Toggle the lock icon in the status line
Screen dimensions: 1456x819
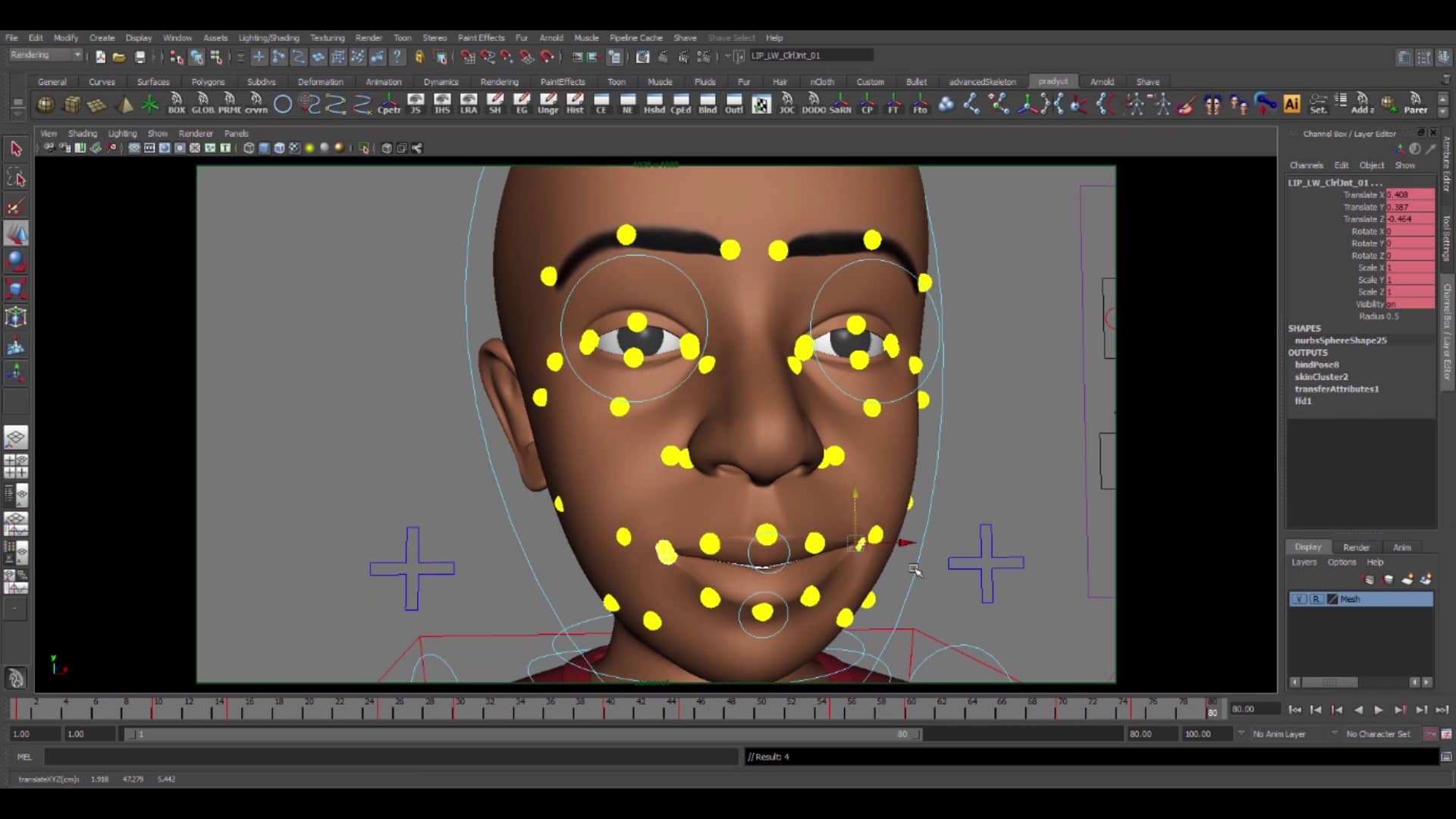[x=419, y=56]
